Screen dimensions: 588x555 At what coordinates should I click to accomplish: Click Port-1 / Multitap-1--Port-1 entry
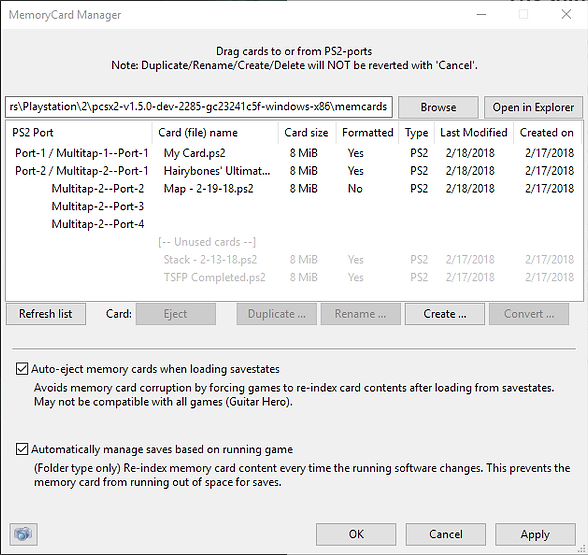(x=82, y=153)
